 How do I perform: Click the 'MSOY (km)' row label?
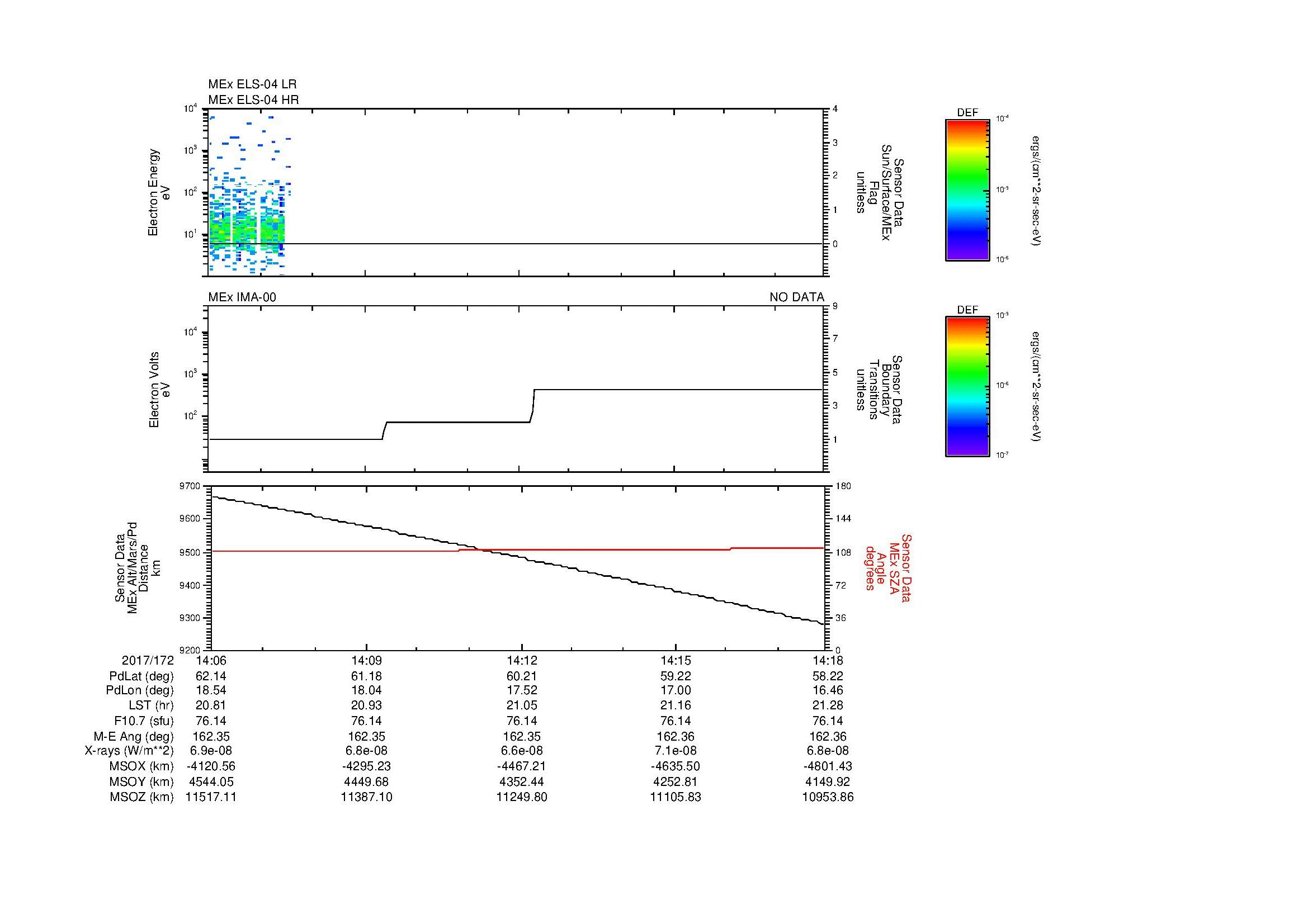pos(142,781)
